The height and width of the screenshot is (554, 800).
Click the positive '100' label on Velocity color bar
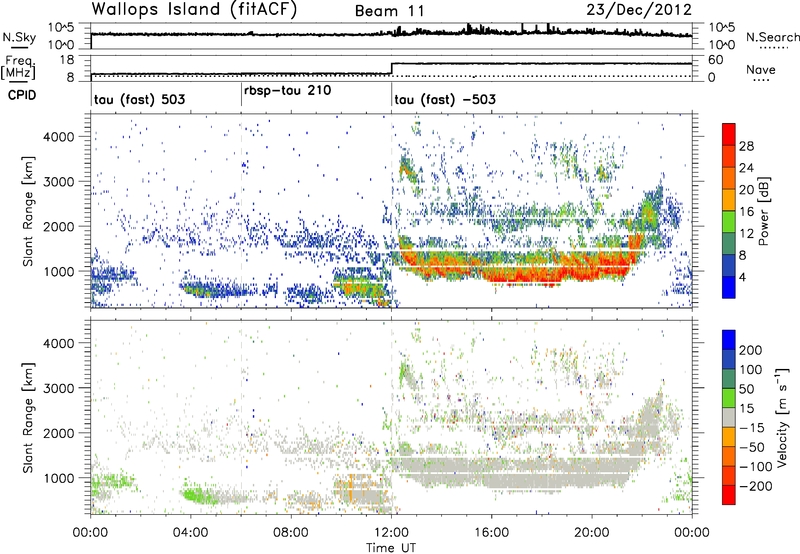coord(751,370)
